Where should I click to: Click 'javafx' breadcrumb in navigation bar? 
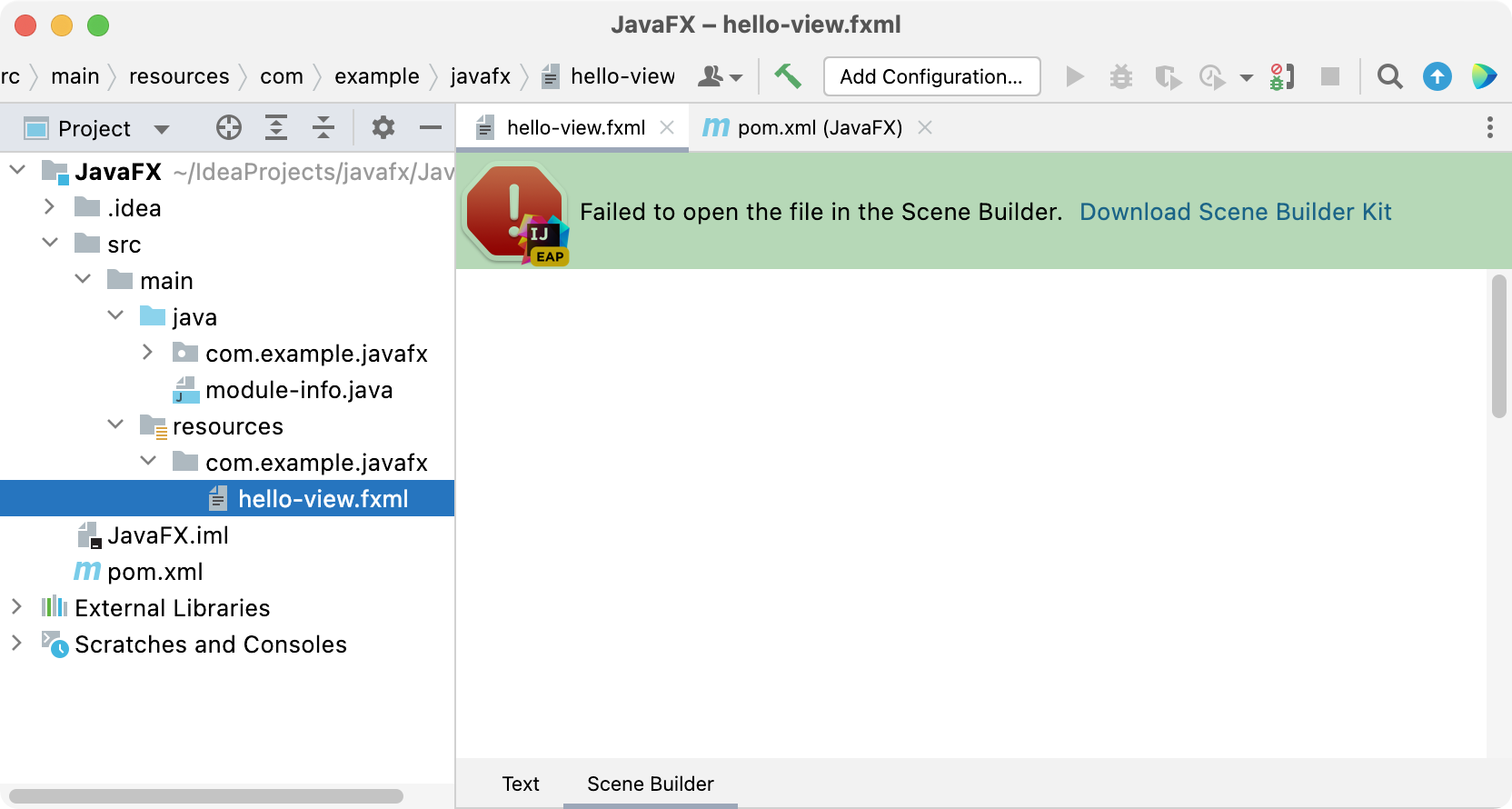[481, 76]
